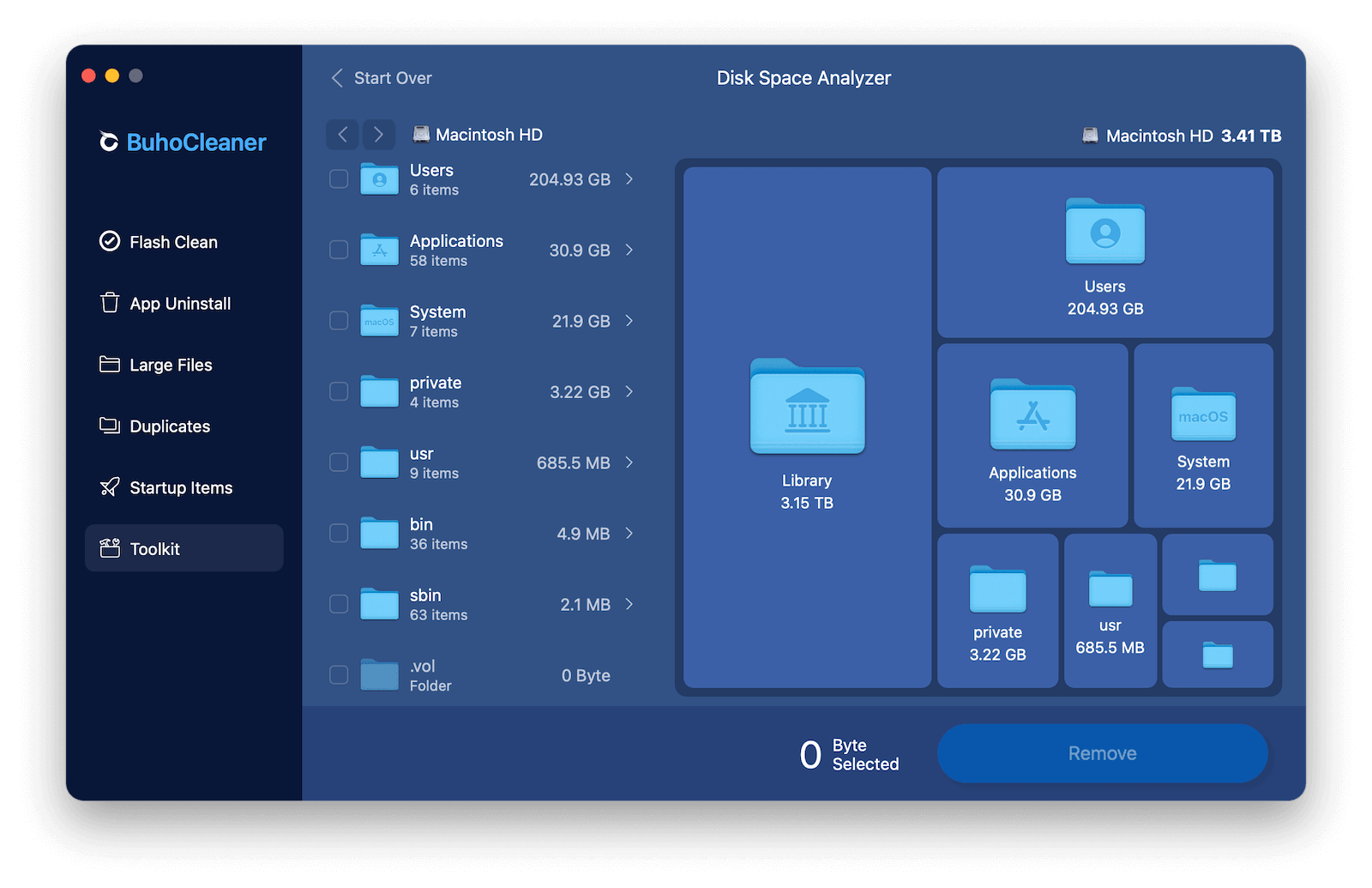Open the Flash Clean feature
Screen dimensions: 1372x888
173,242
